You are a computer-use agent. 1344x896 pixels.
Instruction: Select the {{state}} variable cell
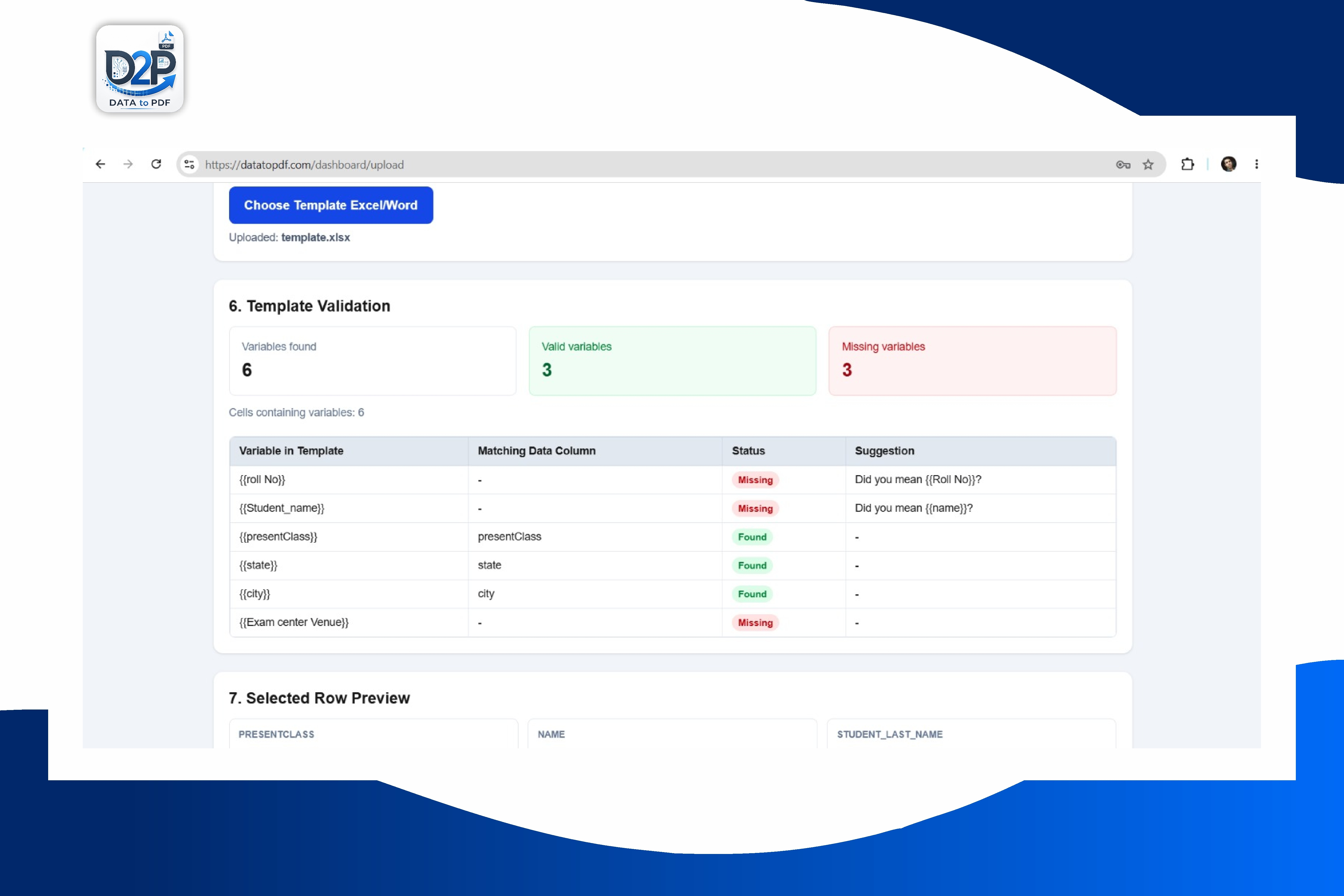coord(349,566)
